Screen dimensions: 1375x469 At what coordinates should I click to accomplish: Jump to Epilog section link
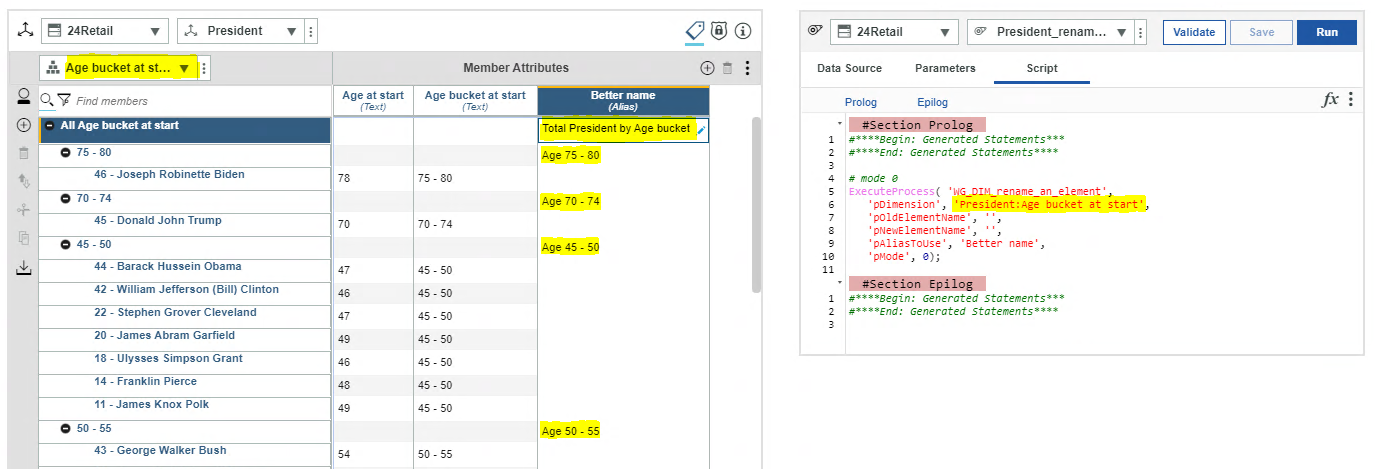(932, 102)
